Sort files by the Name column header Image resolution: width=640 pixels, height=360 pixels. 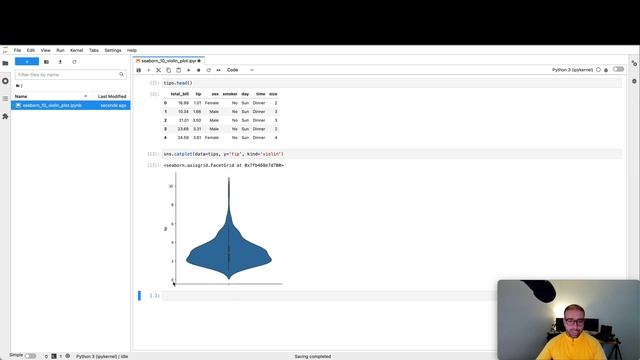tap(21, 96)
